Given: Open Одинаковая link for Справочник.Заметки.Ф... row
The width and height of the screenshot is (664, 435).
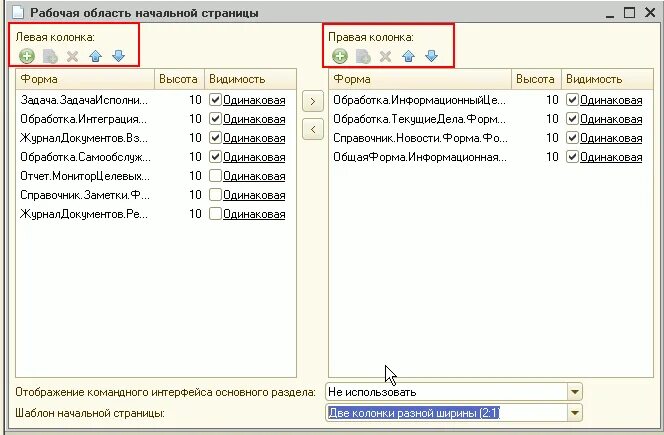Looking at the screenshot, I should 254,195.
